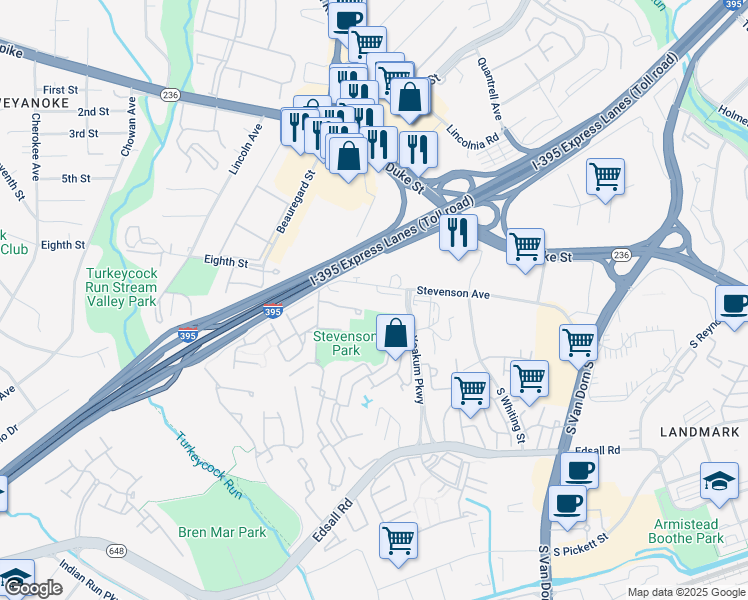Viewport: 748px width, 600px height.
Task: Click the Stevenson Ave street label
Action: (x=453, y=292)
